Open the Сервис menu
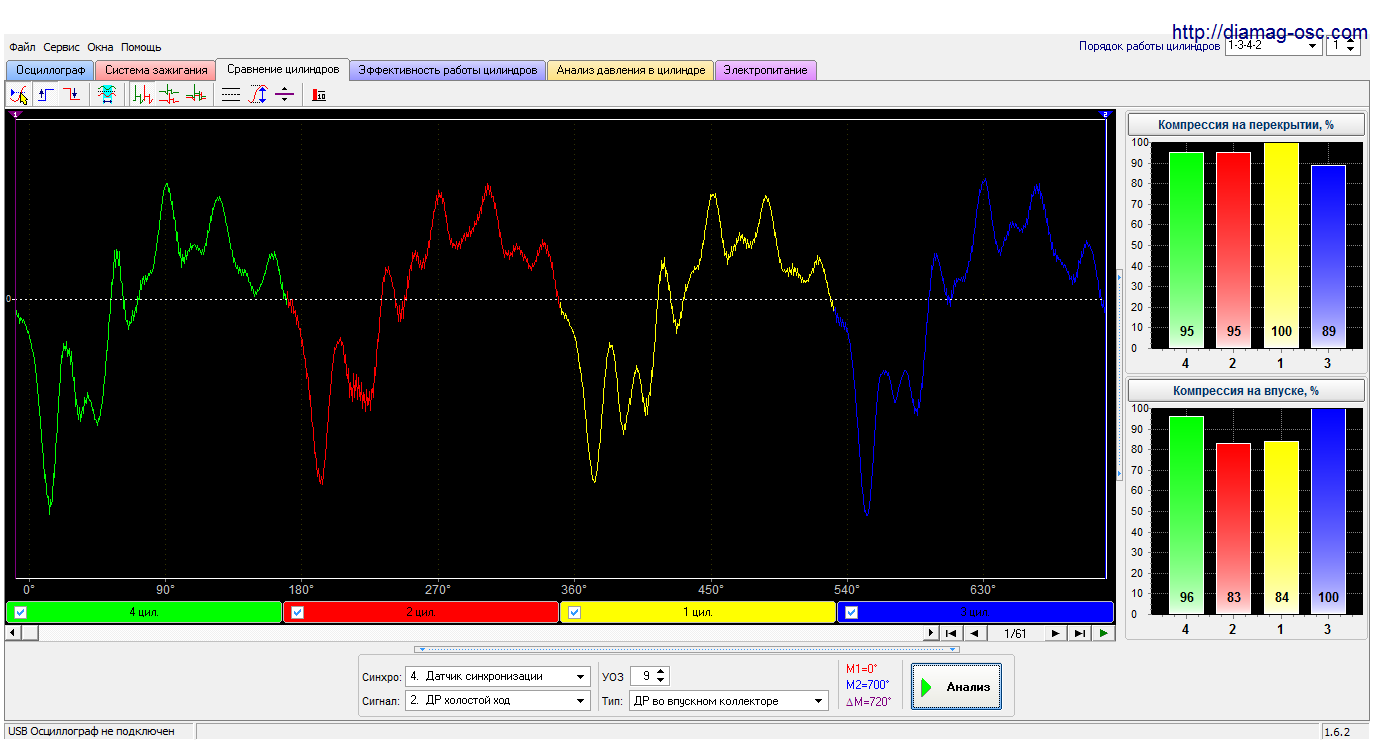This screenshot has width=1382, height=744. 62,47
